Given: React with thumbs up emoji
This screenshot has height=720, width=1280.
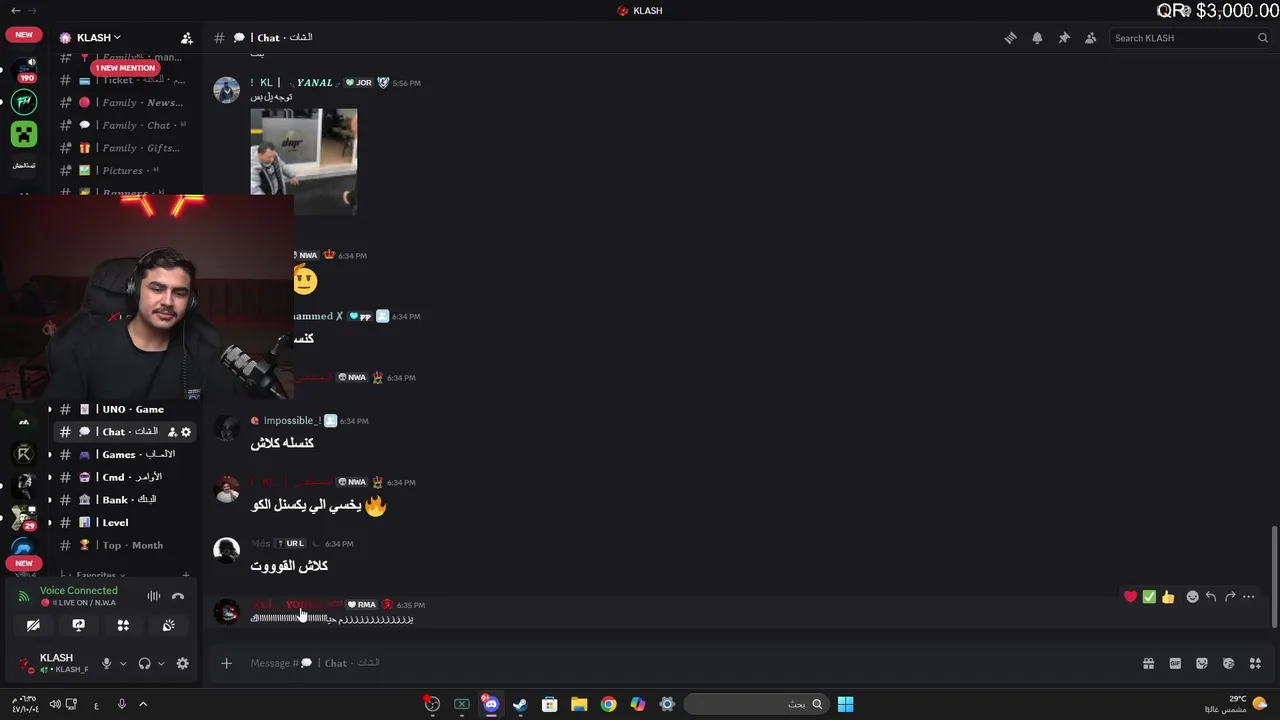Looking at the screenshot, I should tap(1168, 597).
